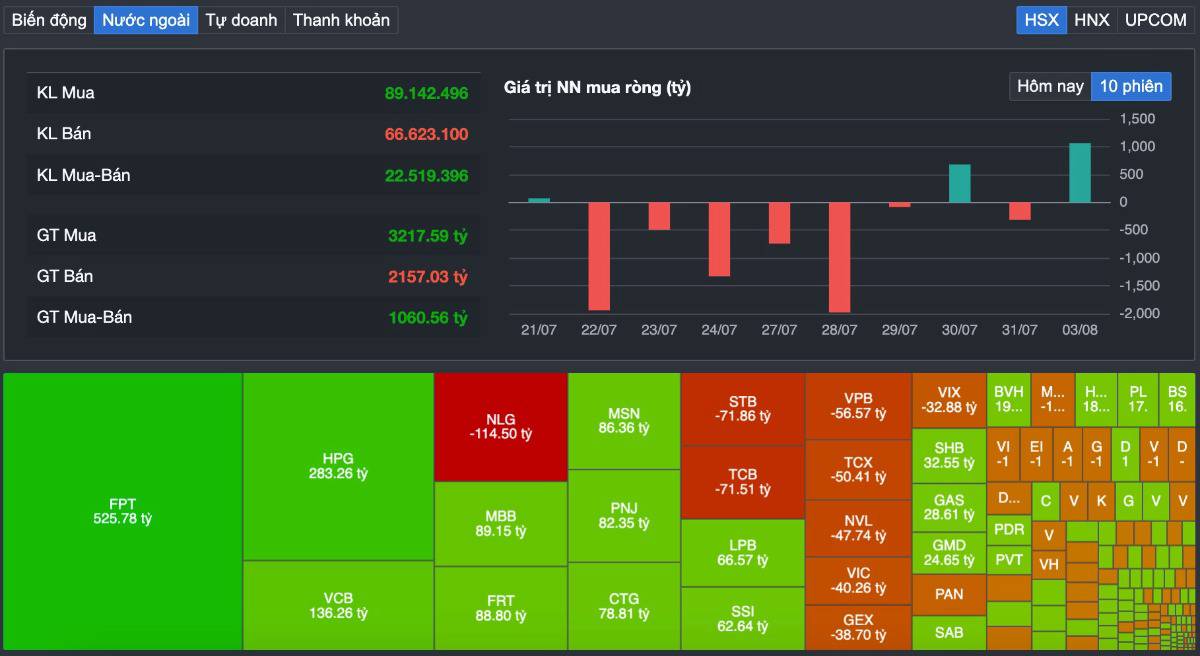Switch to the Biến động tab
The height and width of the screenshot is (656, 1200).
49,20
